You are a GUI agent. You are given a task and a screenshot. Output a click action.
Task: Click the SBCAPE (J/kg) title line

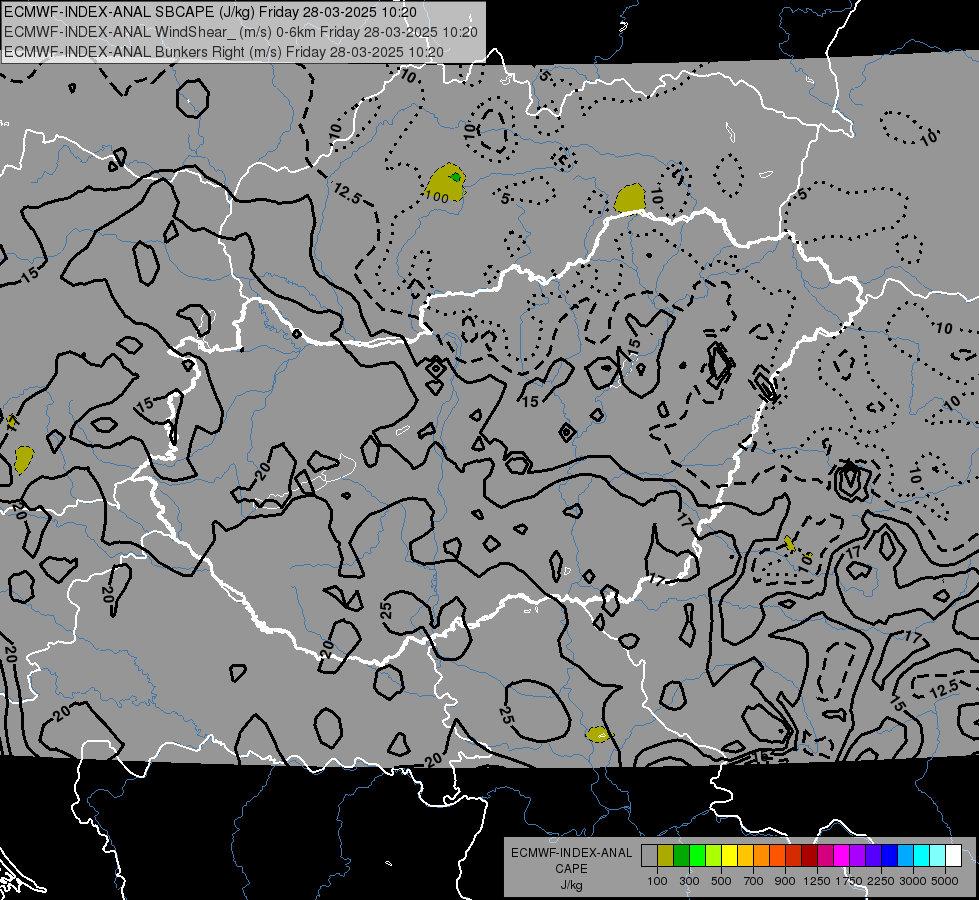pyautogui.click(x=210, y=12)
